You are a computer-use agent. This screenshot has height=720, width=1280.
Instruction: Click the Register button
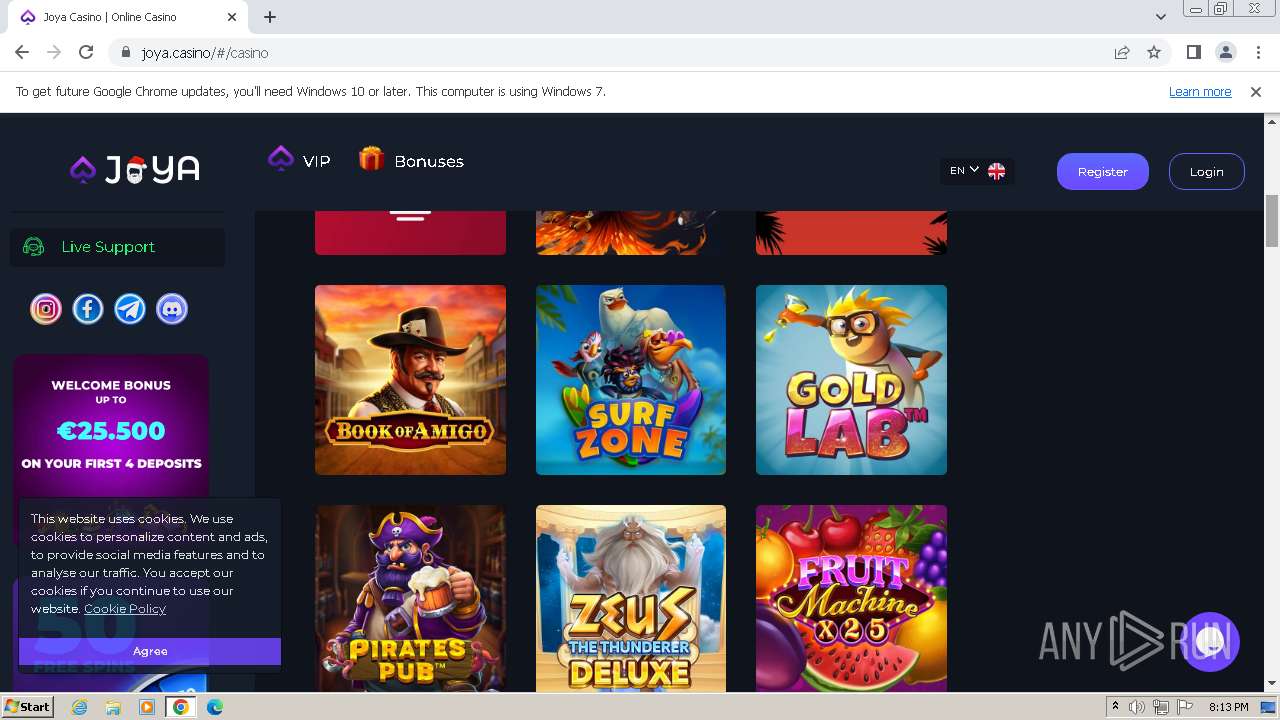(x=1103, y=172)
